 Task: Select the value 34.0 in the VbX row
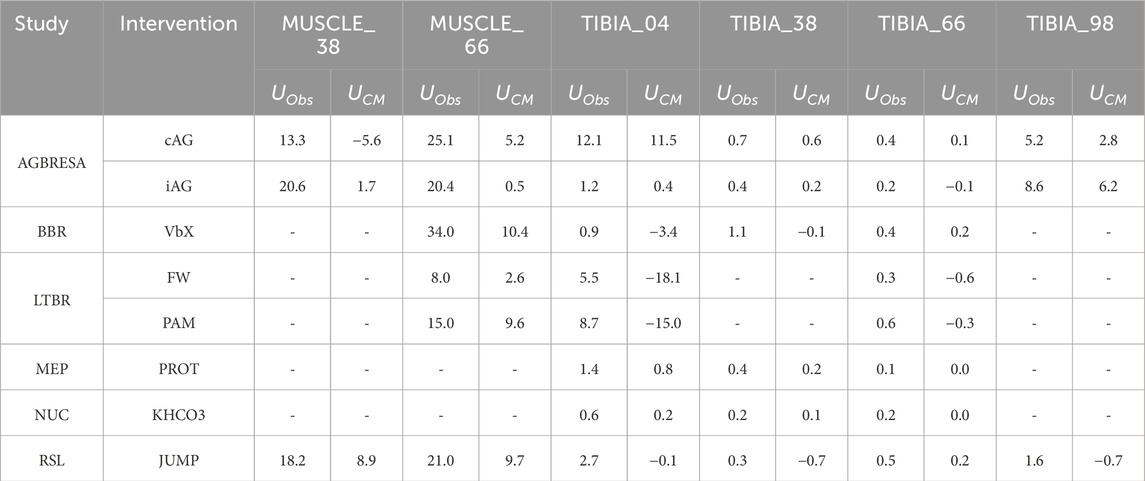pos(440,231)
